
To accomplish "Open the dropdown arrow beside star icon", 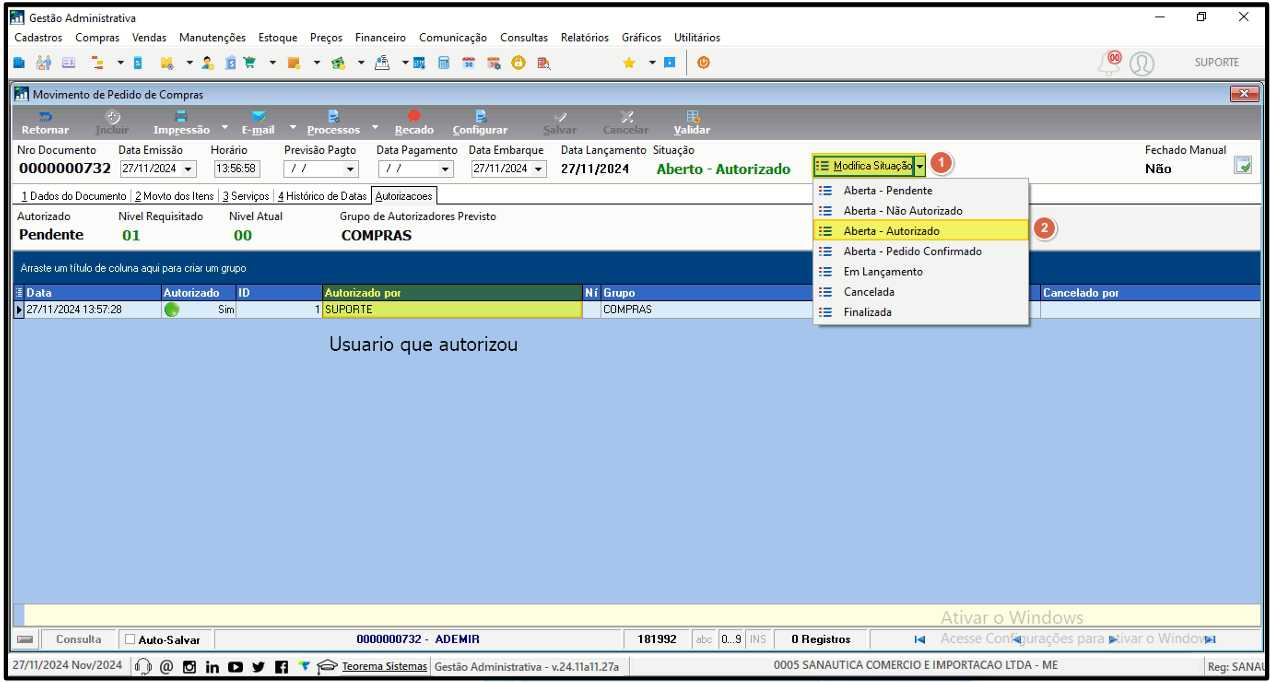I will pos(651,62).
